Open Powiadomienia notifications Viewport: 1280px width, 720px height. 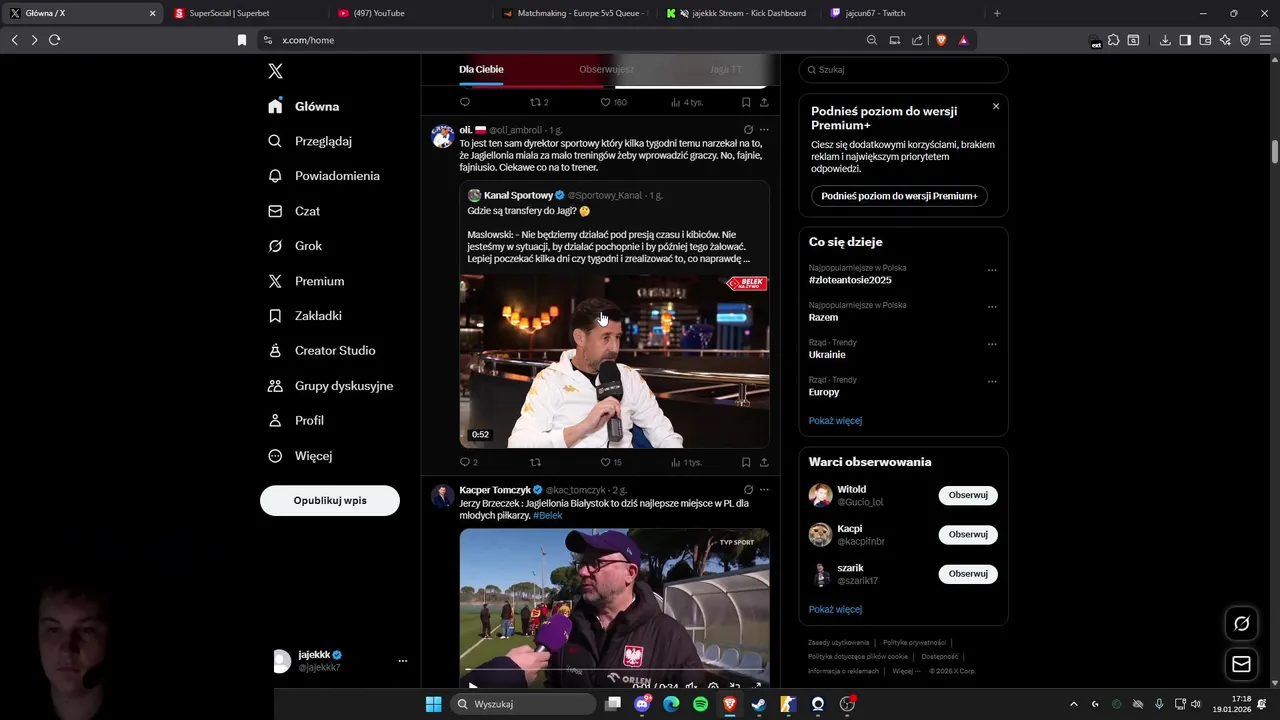(324, 176)
